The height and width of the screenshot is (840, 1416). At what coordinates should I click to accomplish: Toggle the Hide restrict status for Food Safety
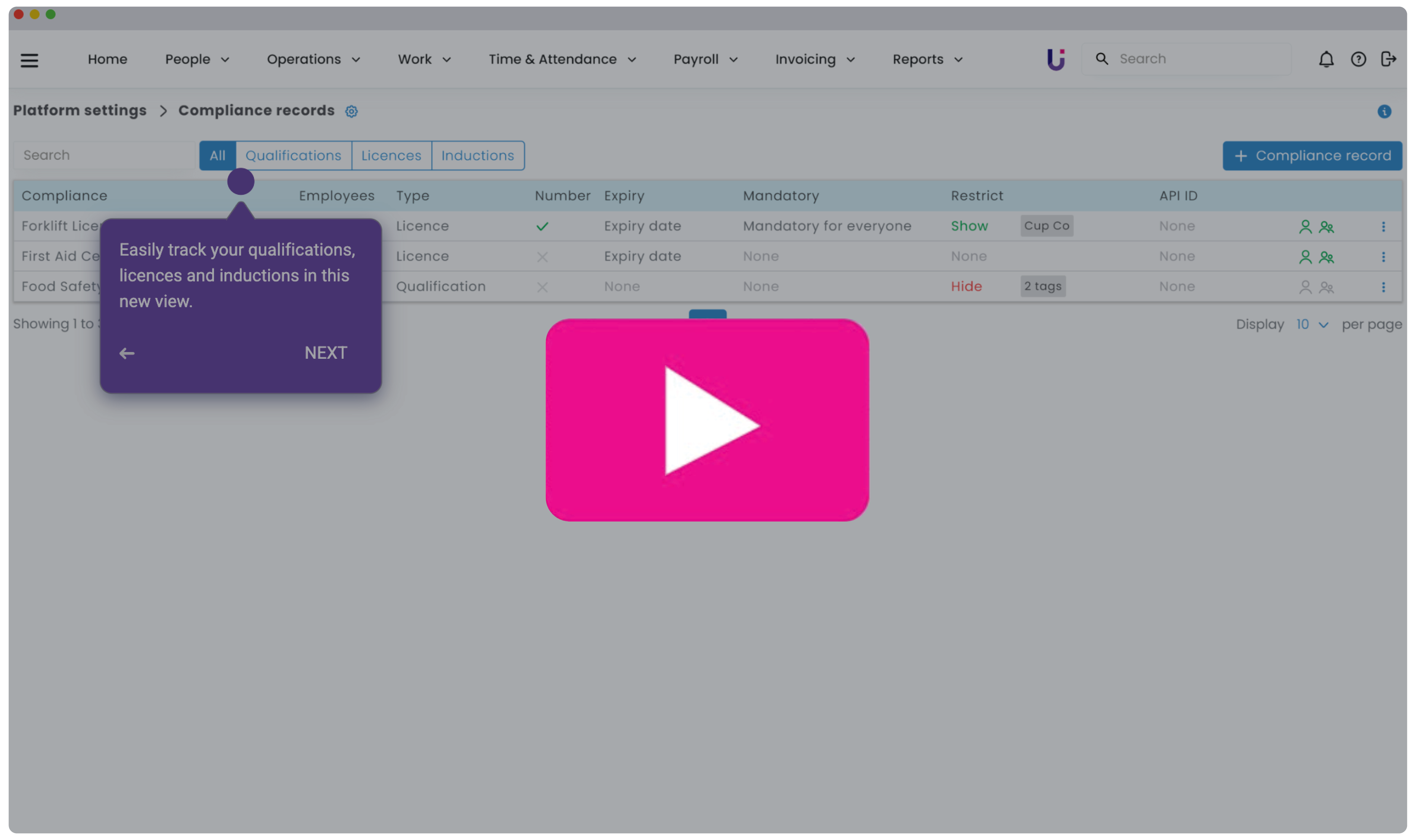click(x=966, y=286)
